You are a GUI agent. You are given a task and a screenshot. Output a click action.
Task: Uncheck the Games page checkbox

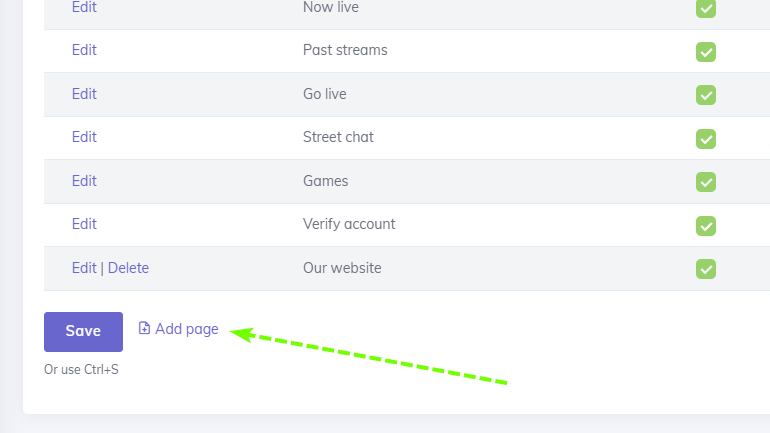[706, 182]
